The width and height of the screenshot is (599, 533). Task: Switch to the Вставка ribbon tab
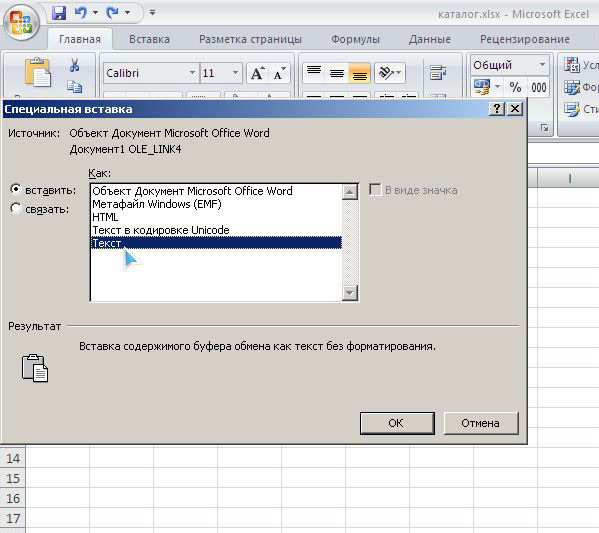click(149, 39)
